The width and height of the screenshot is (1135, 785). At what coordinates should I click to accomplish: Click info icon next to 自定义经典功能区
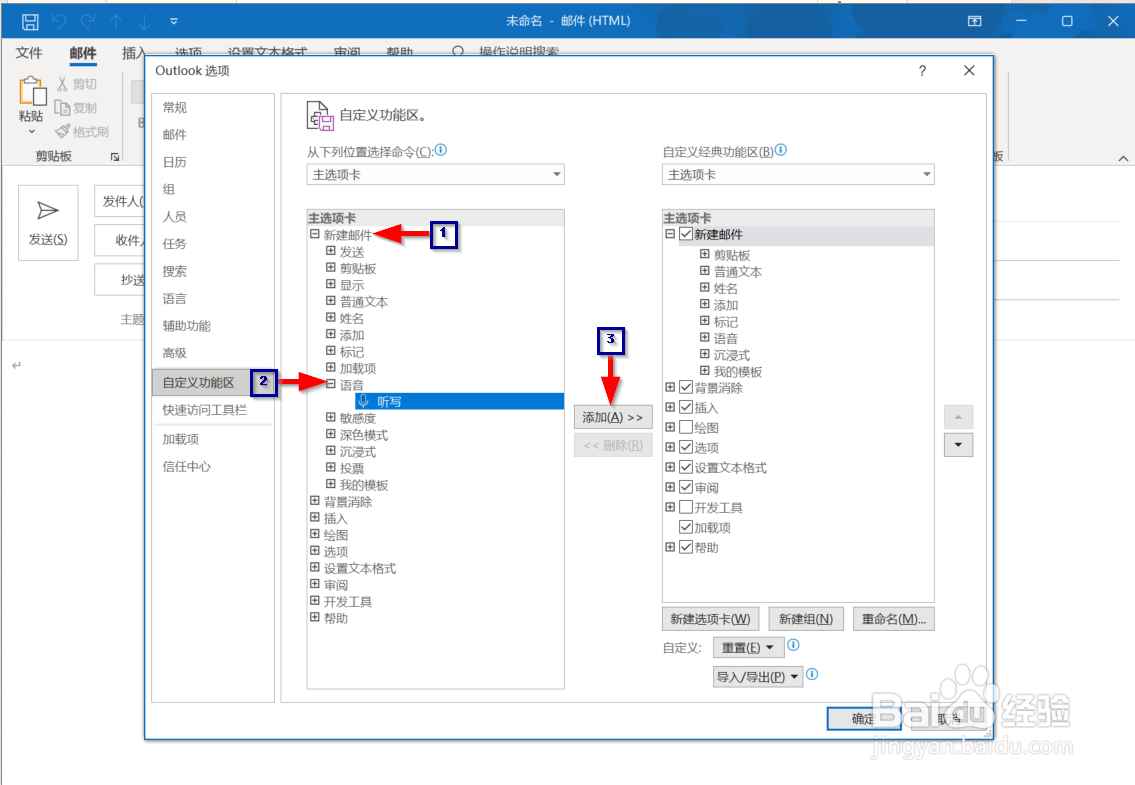pyautogui.click(x=780, y=150)
